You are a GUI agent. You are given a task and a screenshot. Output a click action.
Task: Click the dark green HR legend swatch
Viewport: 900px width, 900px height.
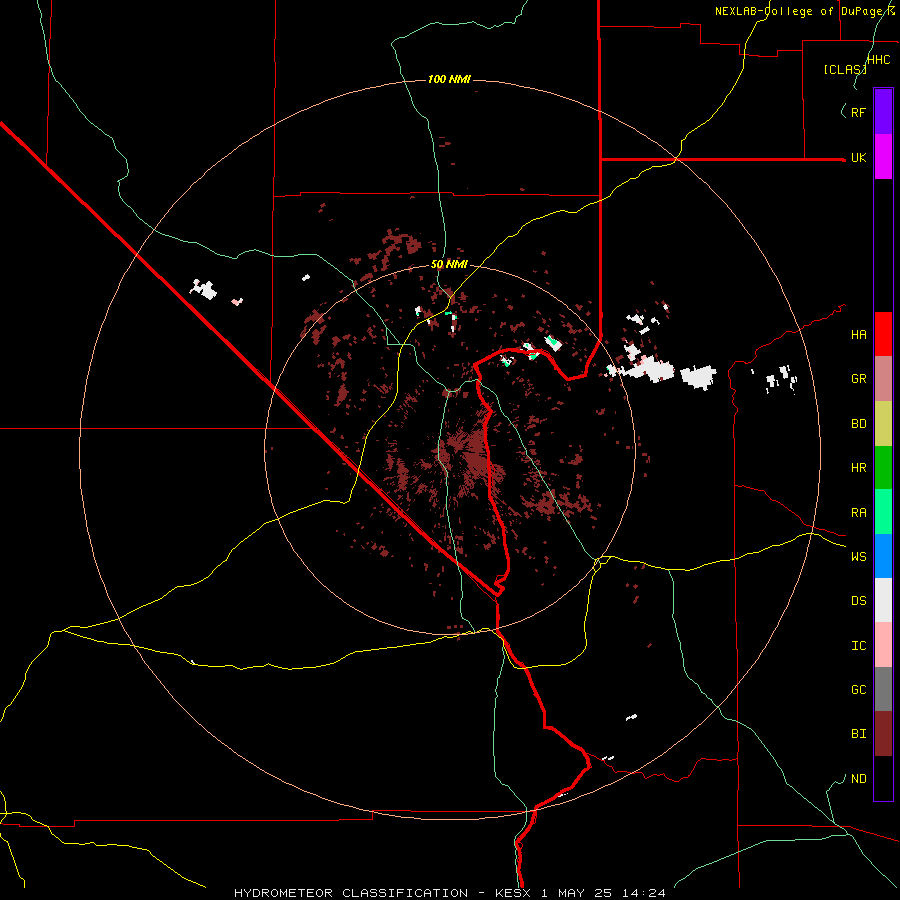pos(883,468)
